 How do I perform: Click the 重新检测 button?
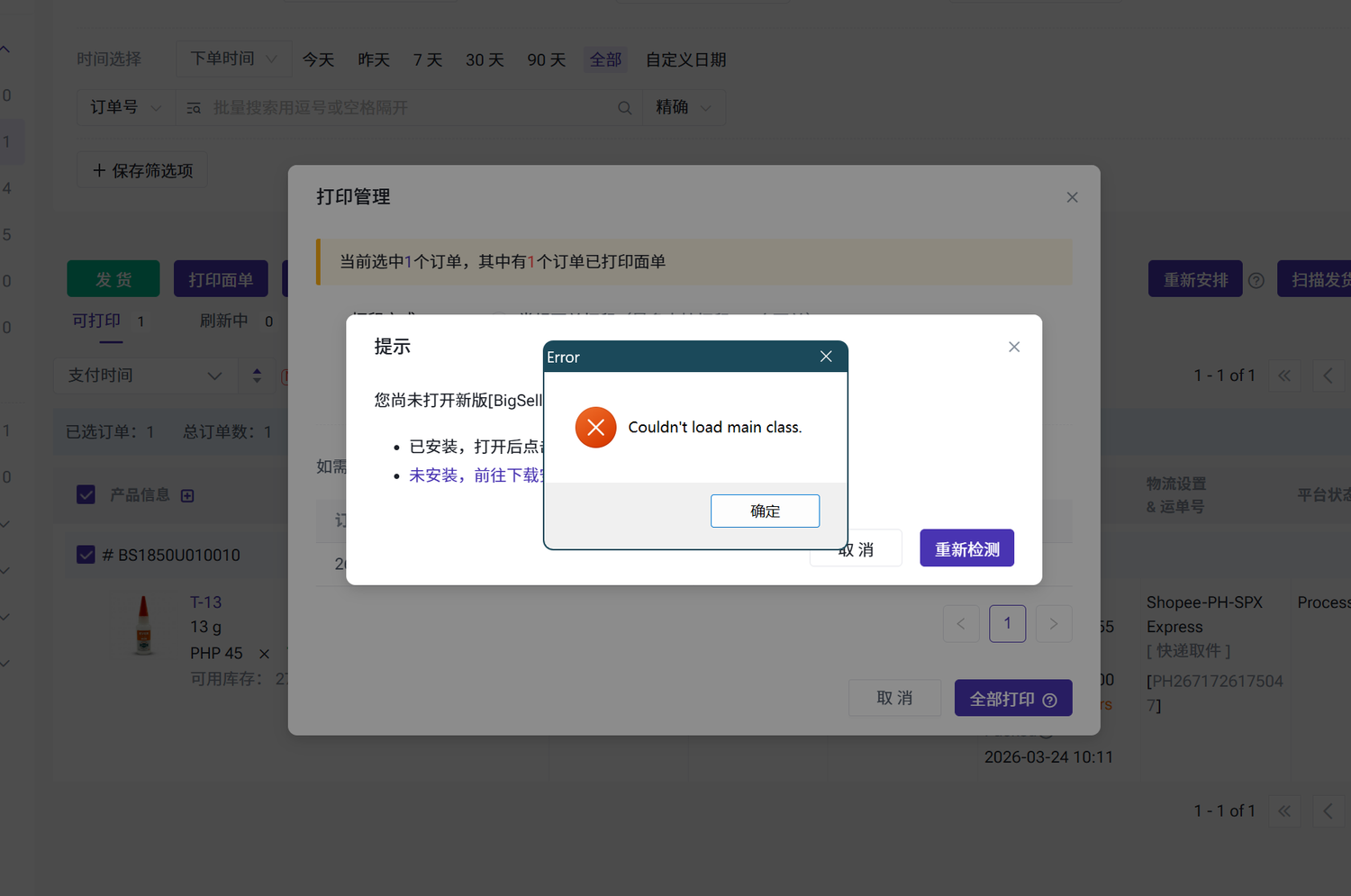click(x=966, y=548)
